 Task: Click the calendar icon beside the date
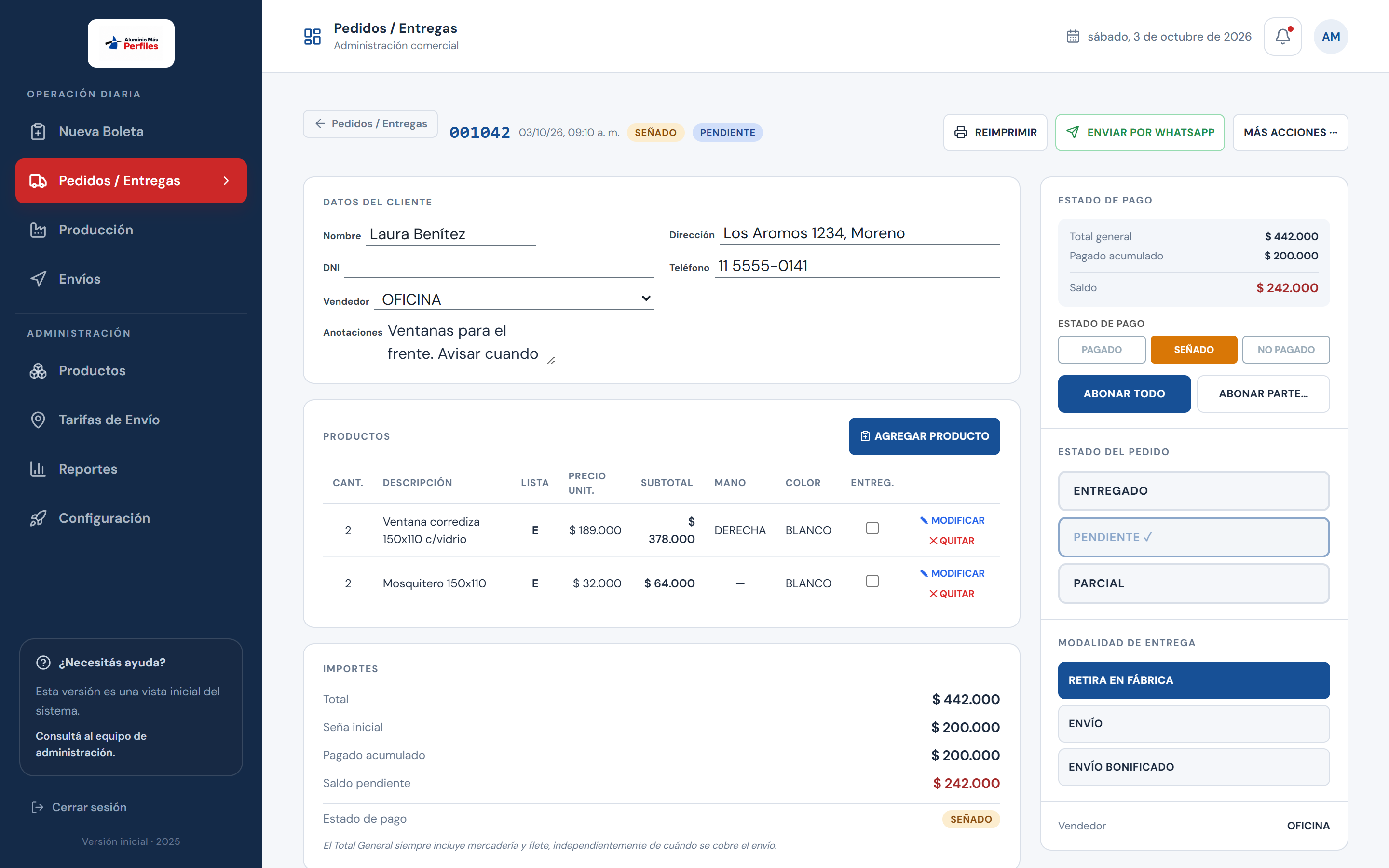click(1073, 37)
